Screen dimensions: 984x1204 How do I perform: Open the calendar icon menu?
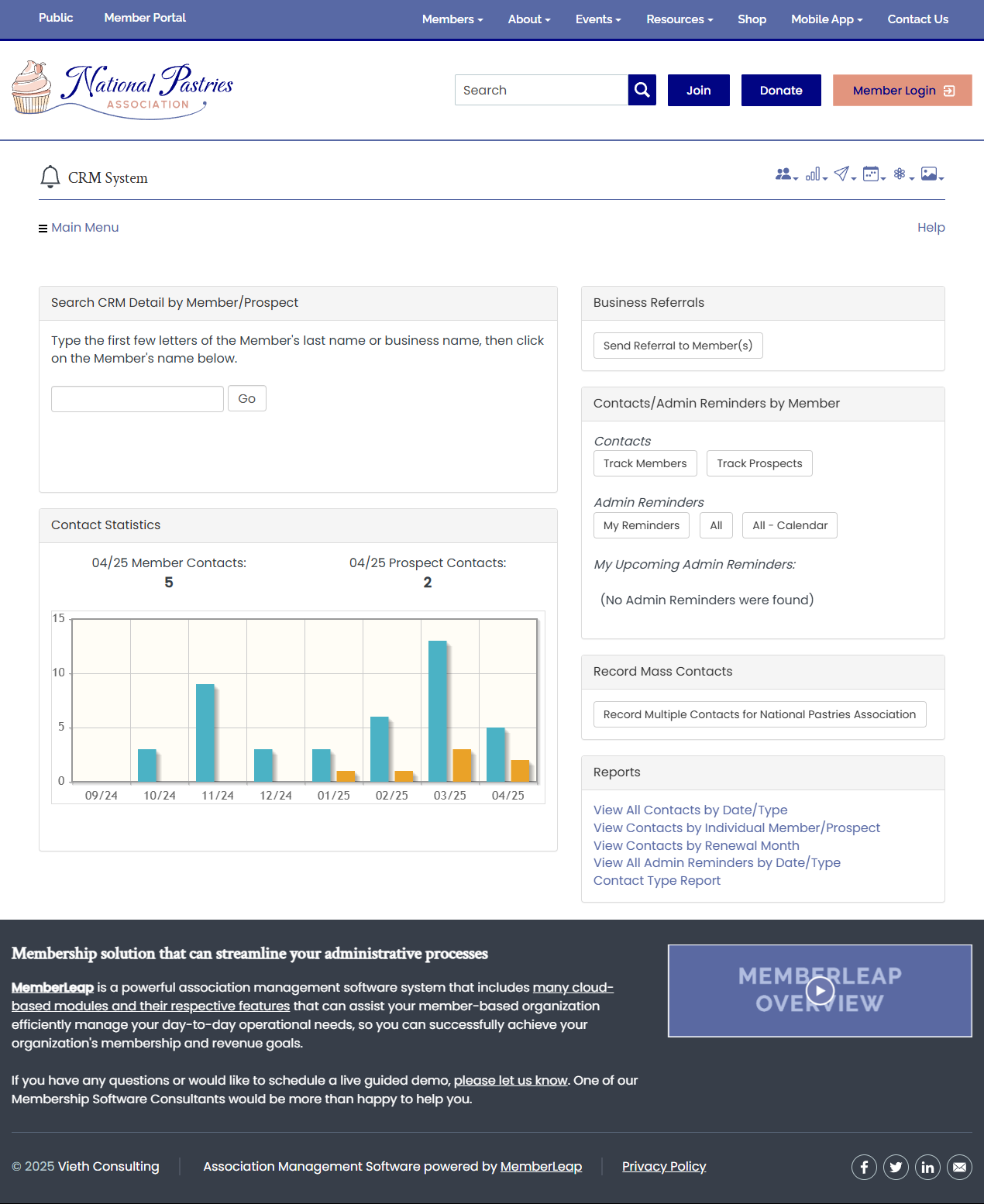point(873,174)
